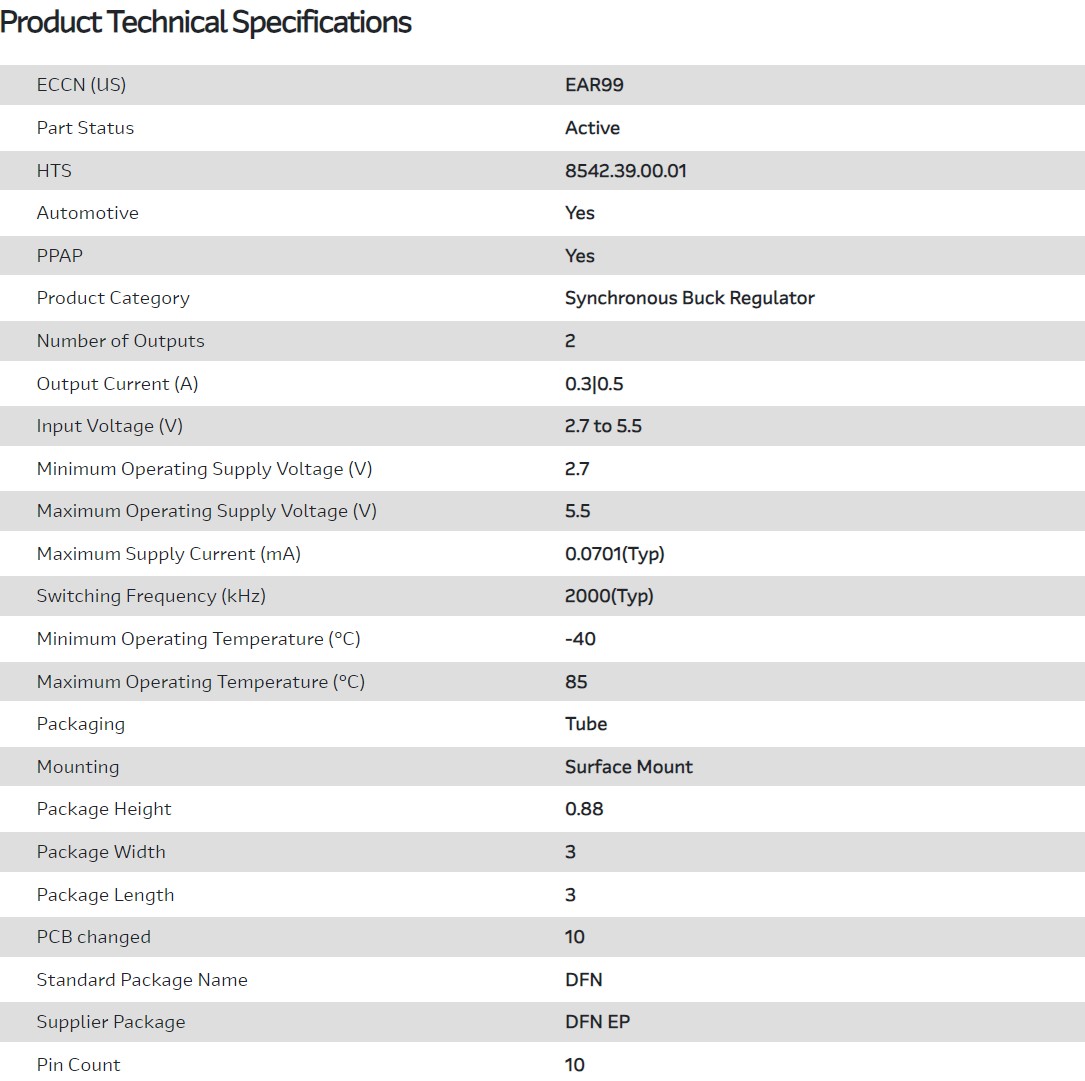Select the EAR99 ECCN value
The width and height of the screenshot is (1085, 1081).
(x=594, y=85)
